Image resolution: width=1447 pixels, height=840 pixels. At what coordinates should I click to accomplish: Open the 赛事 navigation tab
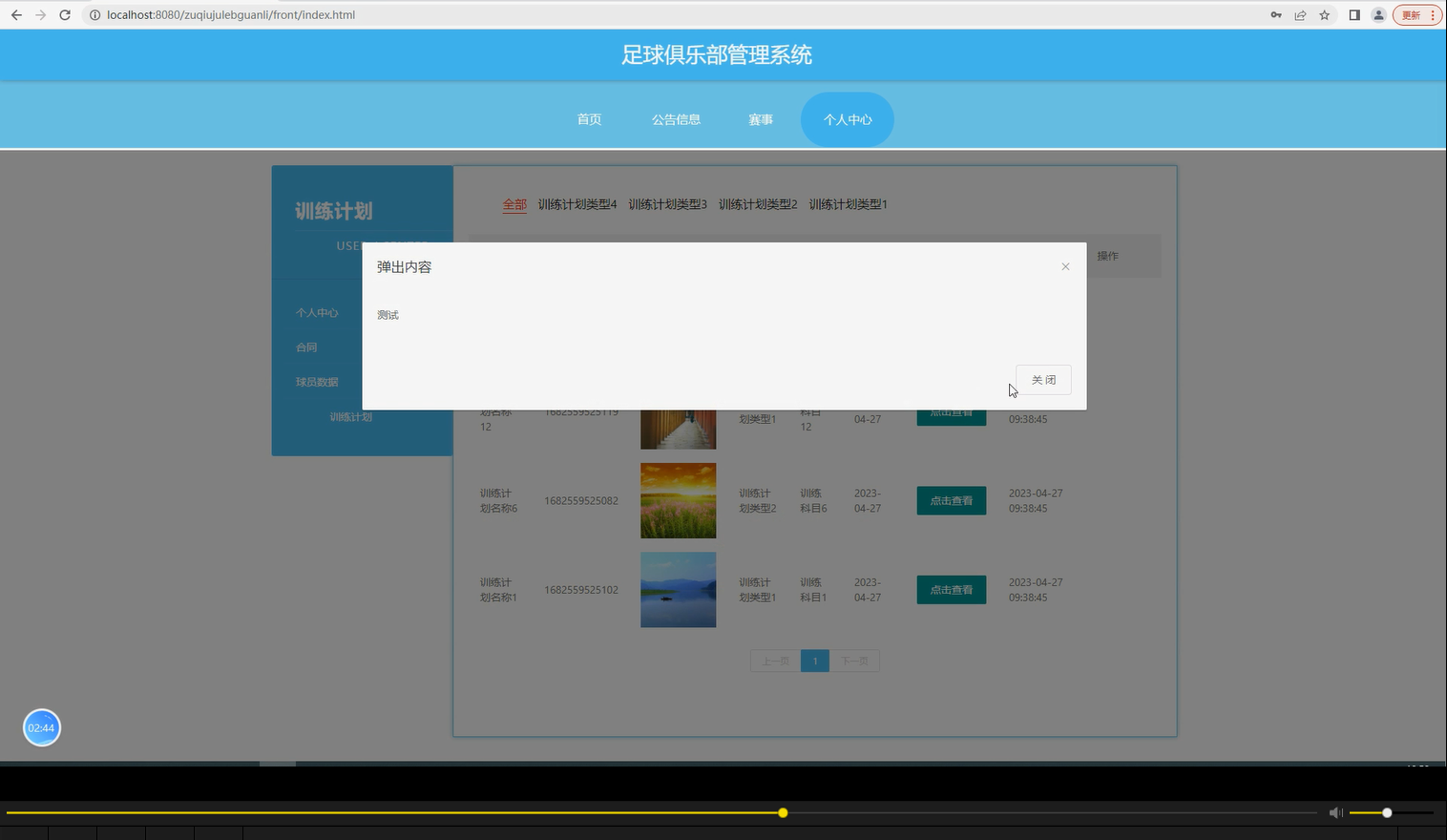point(760,118)
